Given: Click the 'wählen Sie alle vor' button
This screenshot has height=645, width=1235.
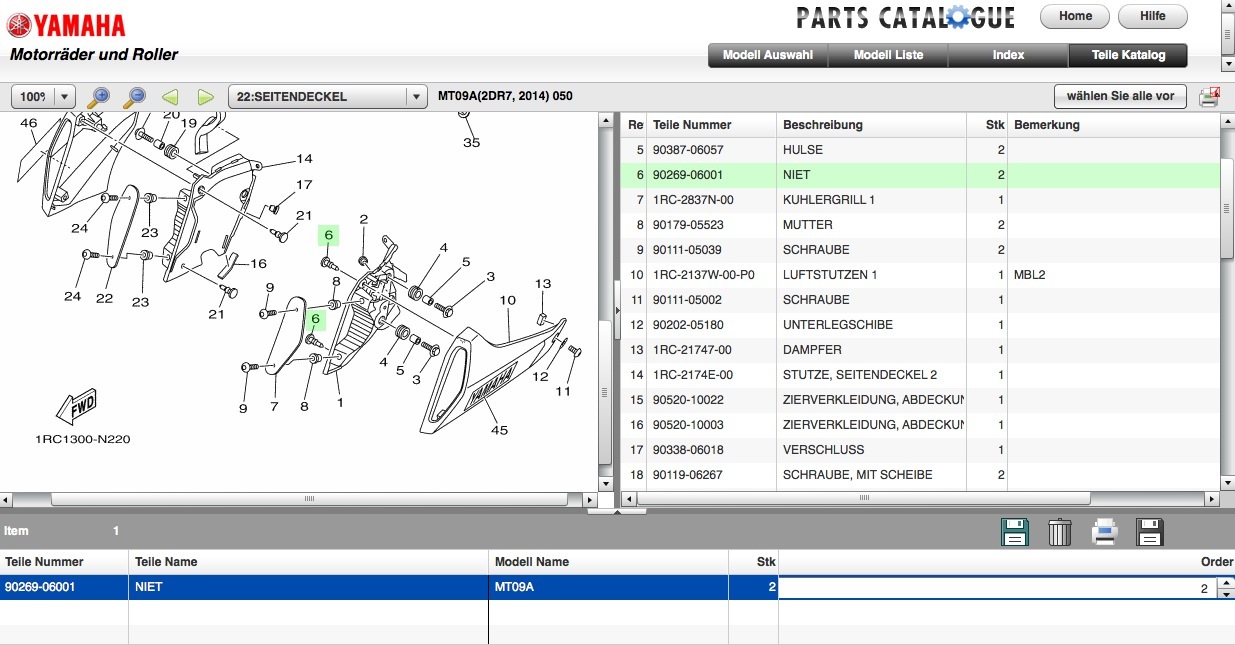Looking at the screenshot, I should click(1120, 97).
